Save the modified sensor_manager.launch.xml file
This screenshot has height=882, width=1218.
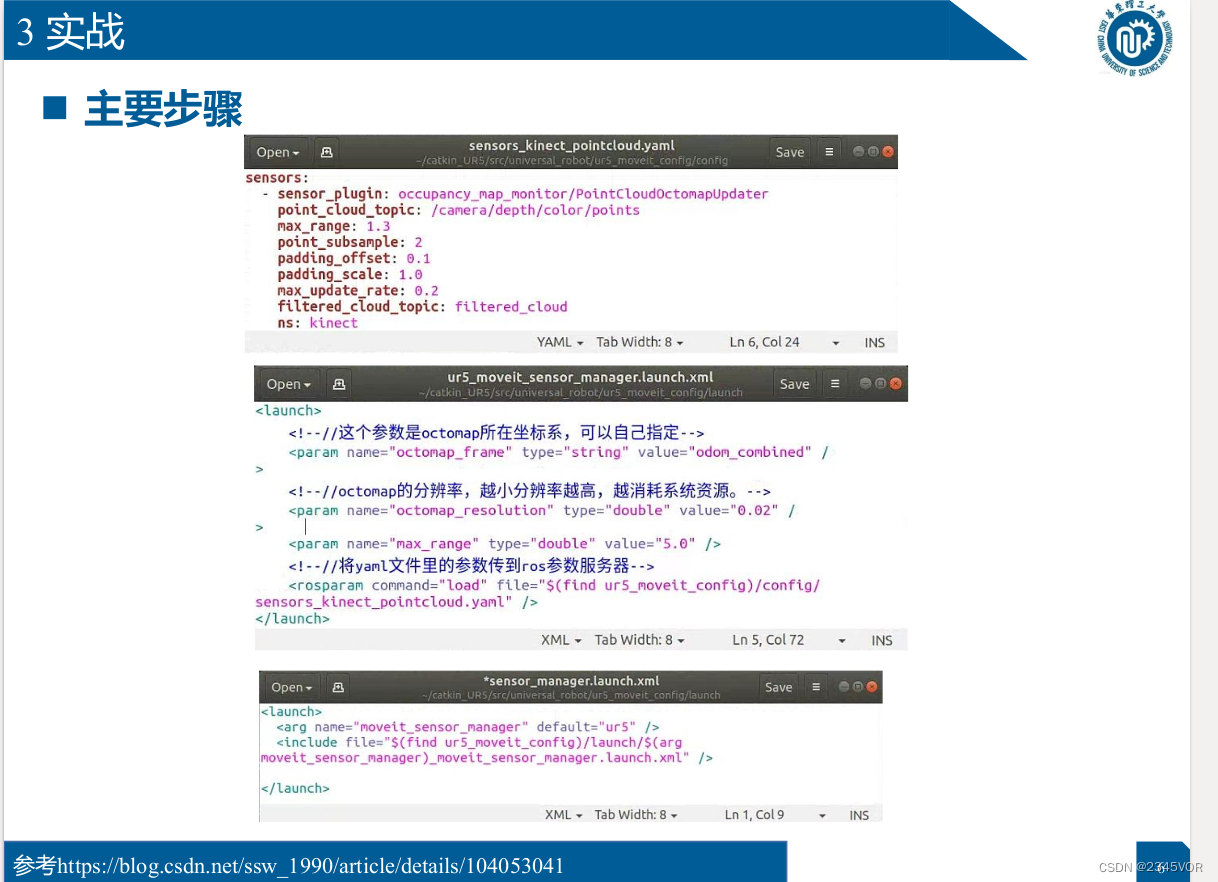click(779, 687)
